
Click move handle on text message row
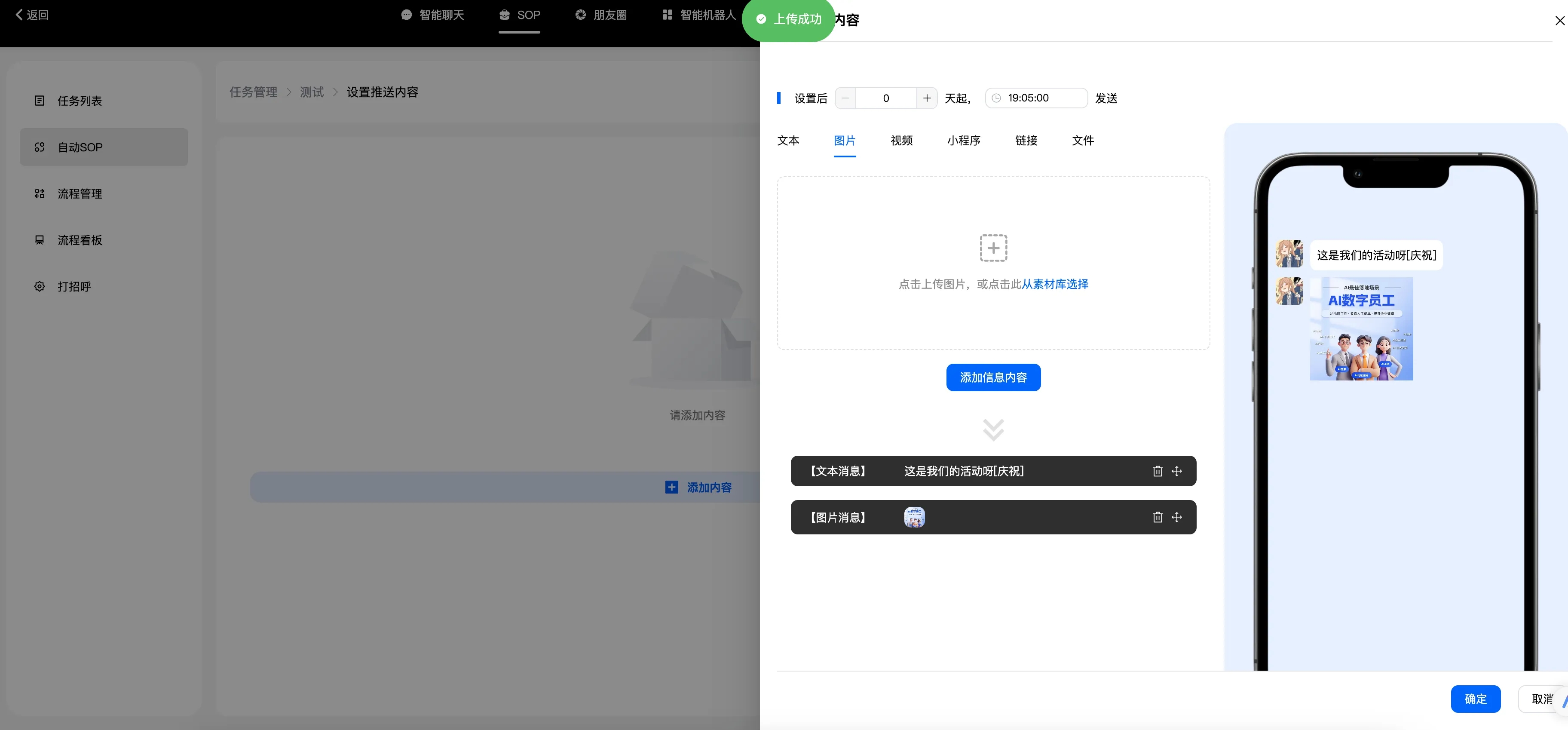(x=1176, y=471)
